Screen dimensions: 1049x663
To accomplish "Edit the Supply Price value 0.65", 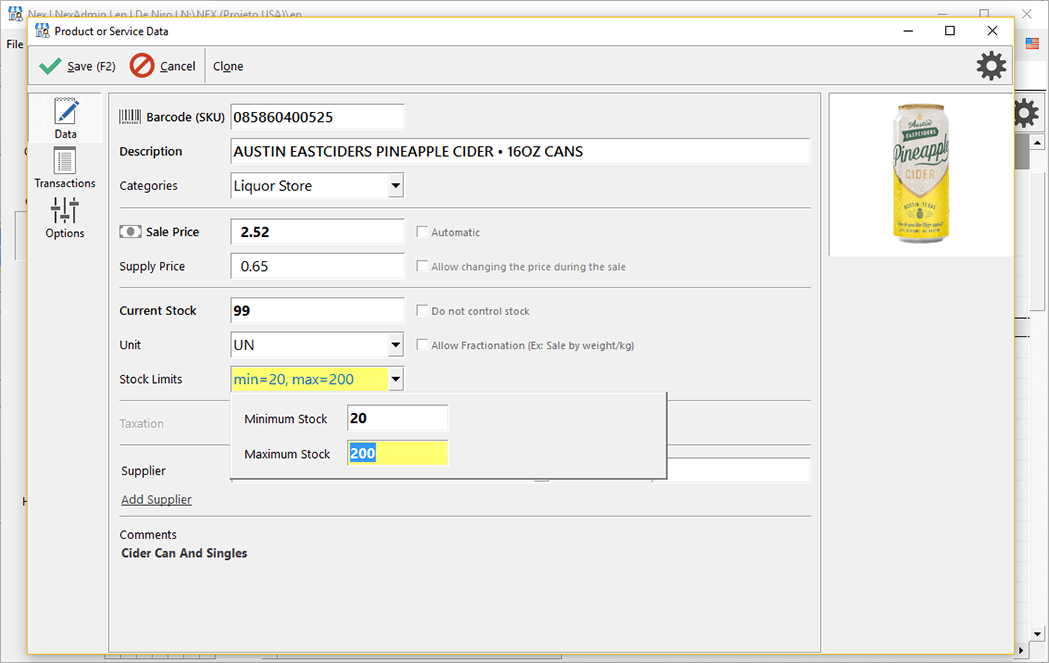I will coord(317,266).
